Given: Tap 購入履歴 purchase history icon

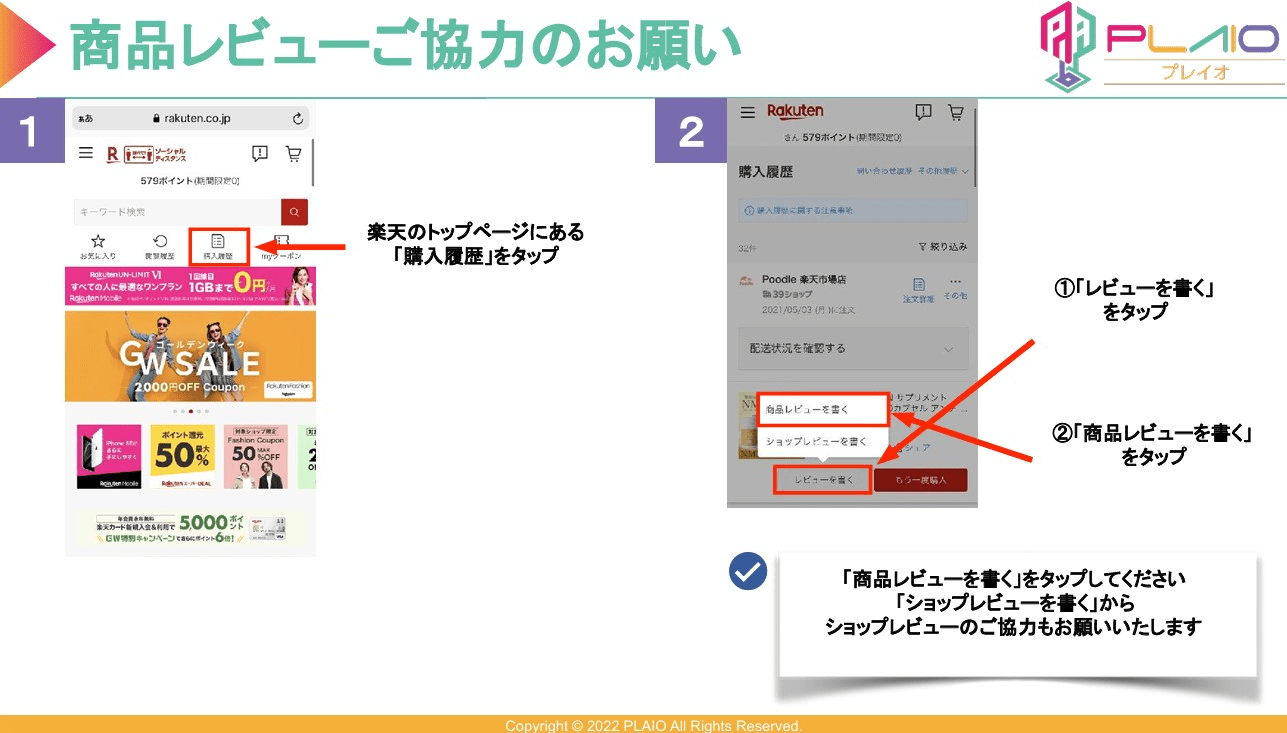Looking at the screenshot, I should tap(218, 247).
